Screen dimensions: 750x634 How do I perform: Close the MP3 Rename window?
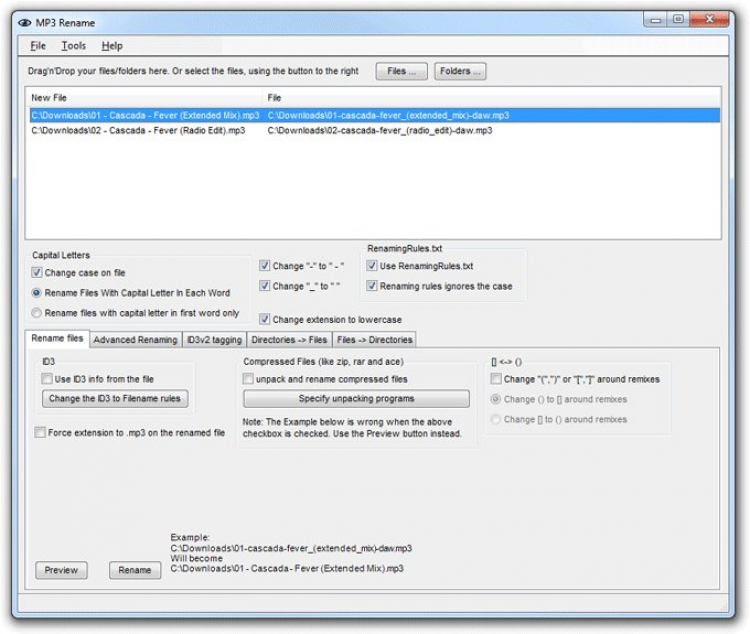(710, 20)
